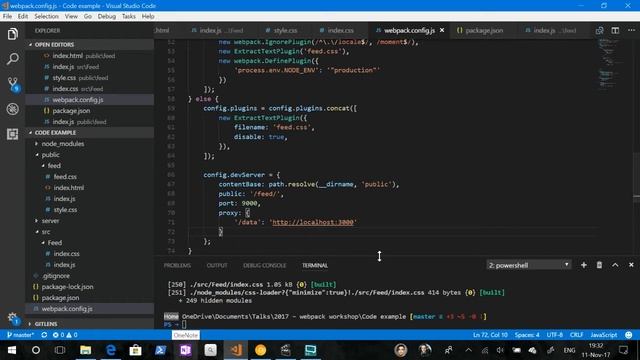
Task: Open the Extensions view in activity bar
Action: tap(13, 134)
